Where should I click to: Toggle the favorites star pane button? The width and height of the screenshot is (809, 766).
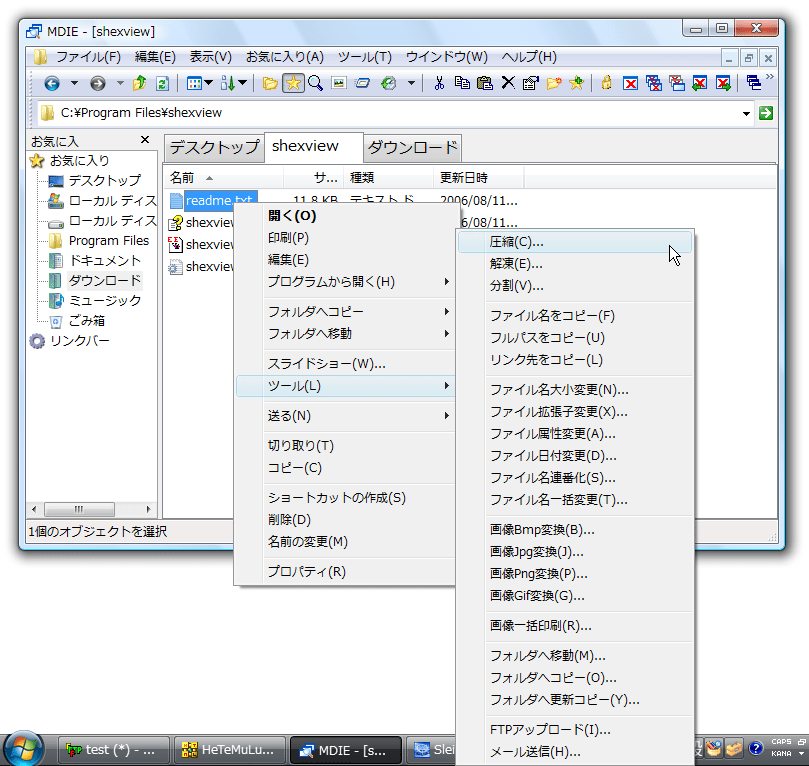pos(293,83)
